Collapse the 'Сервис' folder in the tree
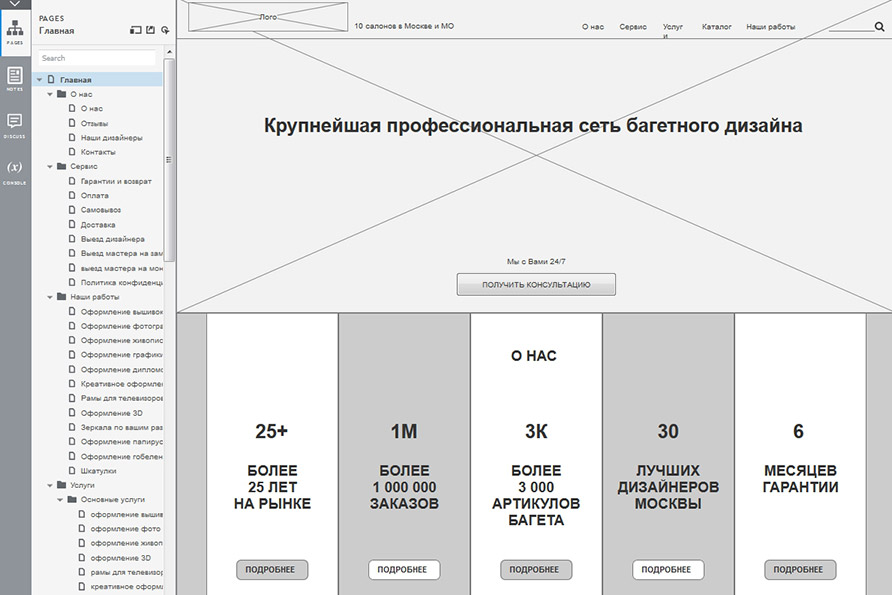 [49, 166]
